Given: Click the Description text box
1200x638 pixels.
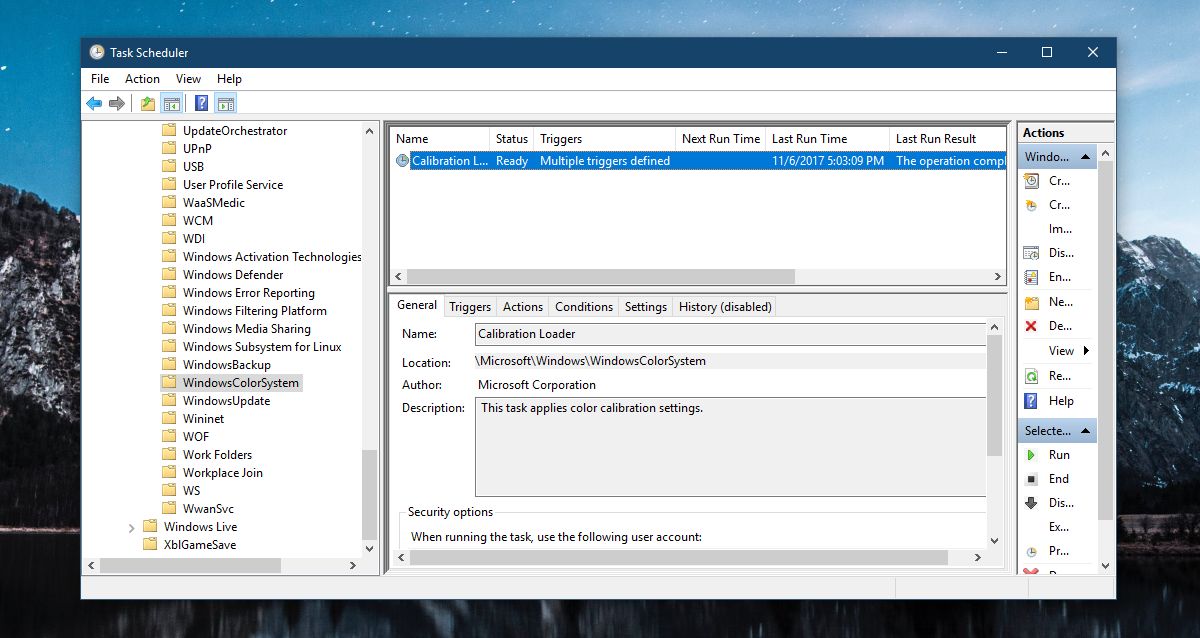Looking at the screenshot, I should pyautogui.click(x=731, y=446).
